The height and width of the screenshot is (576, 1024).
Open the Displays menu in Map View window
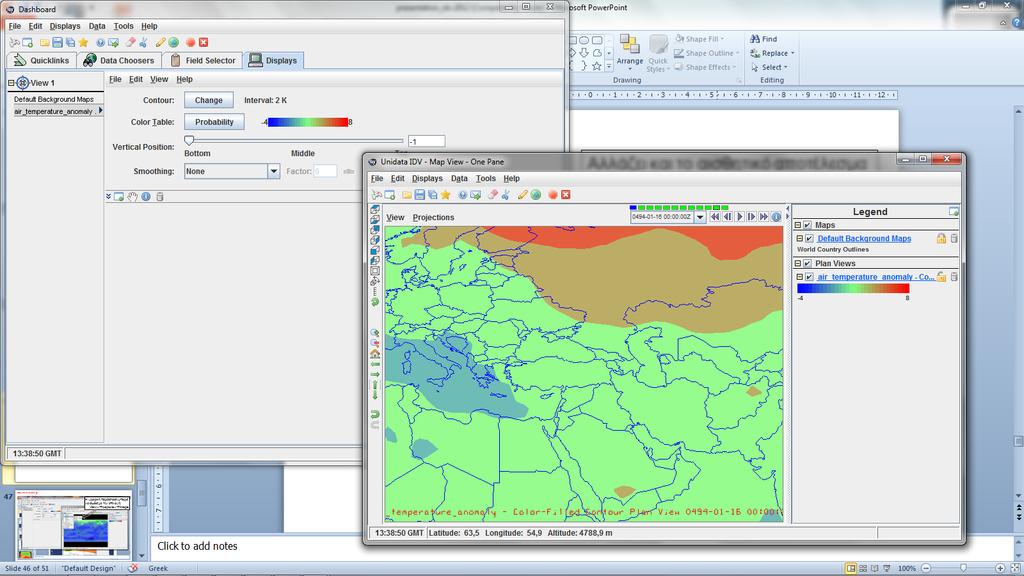point(427,178)
